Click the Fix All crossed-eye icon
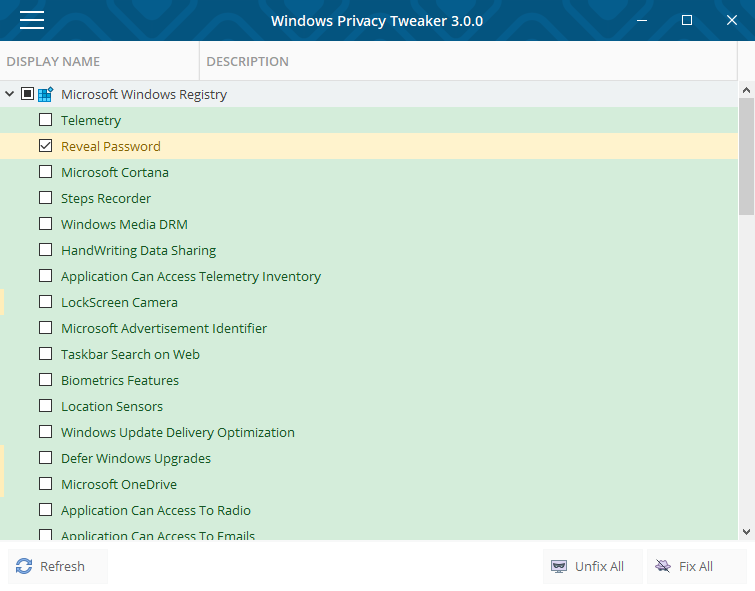 tap(663, 566)
